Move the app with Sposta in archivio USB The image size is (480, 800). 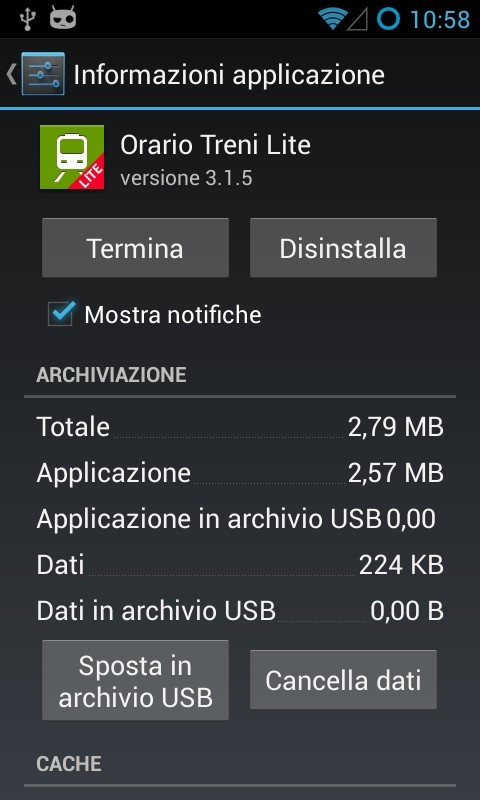135,681
